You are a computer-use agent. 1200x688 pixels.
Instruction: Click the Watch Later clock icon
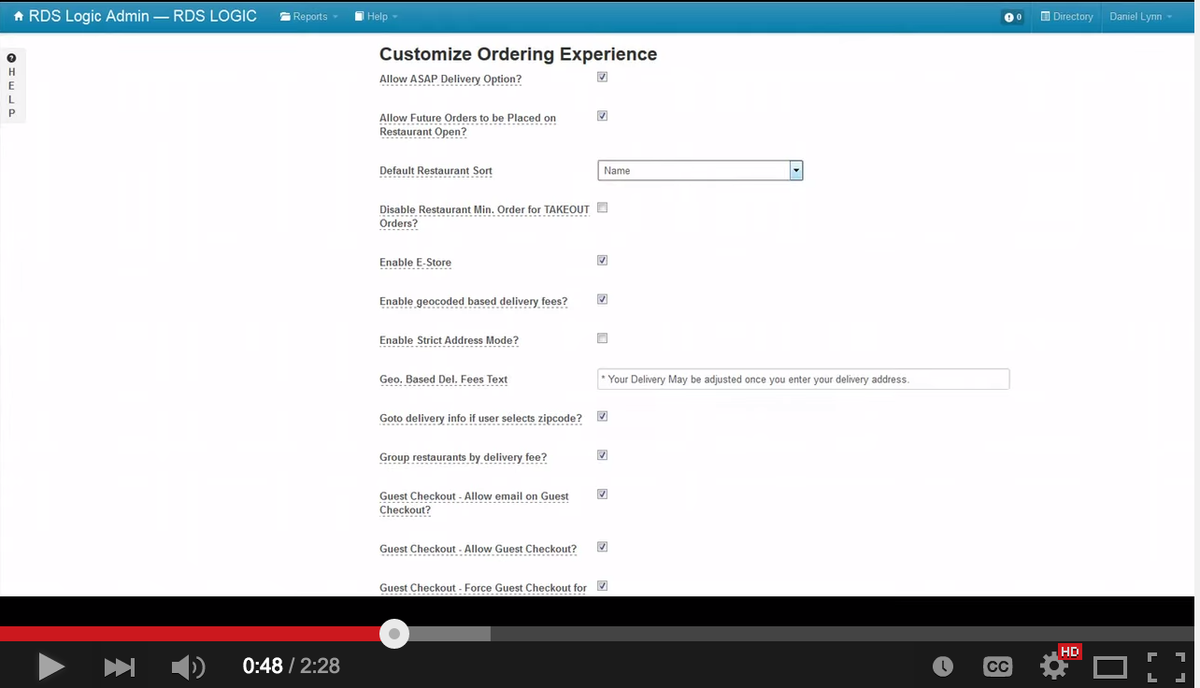[x=942, y=666]
